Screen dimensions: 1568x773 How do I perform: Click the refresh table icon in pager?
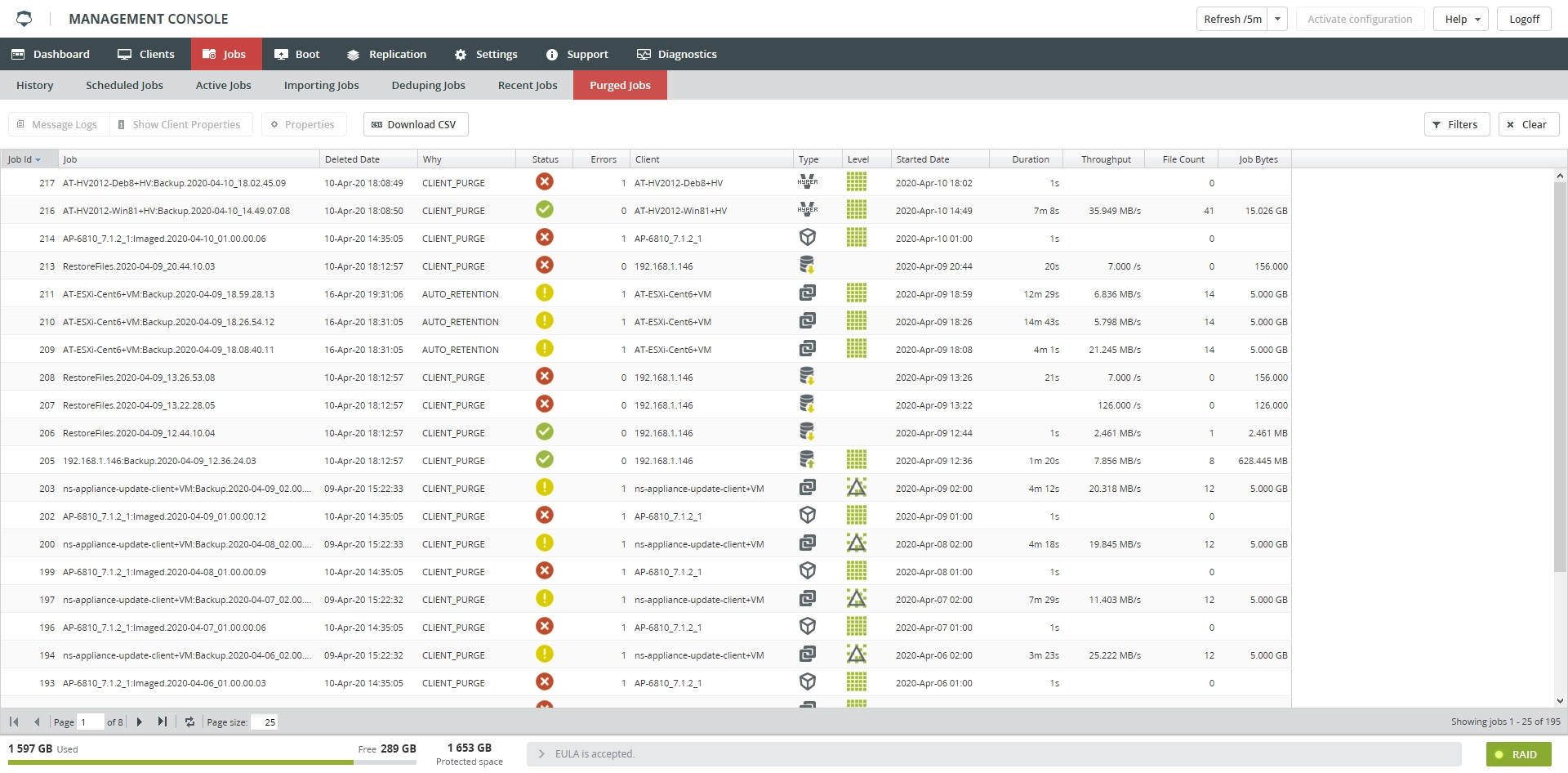(189, 722)
